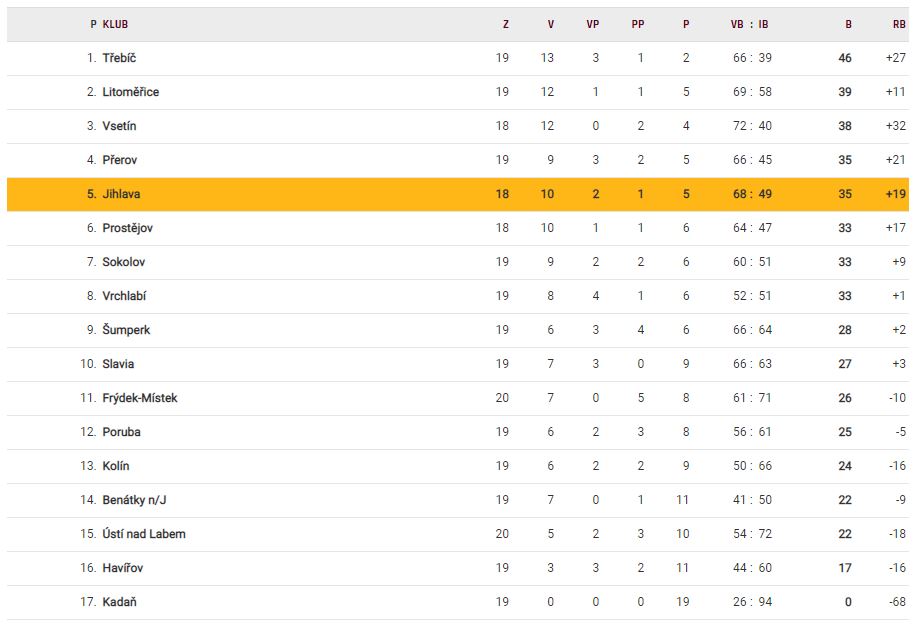Select Slavia in the table
The height and width of the screenshot is (626, 917).
[x=118, y=364]
